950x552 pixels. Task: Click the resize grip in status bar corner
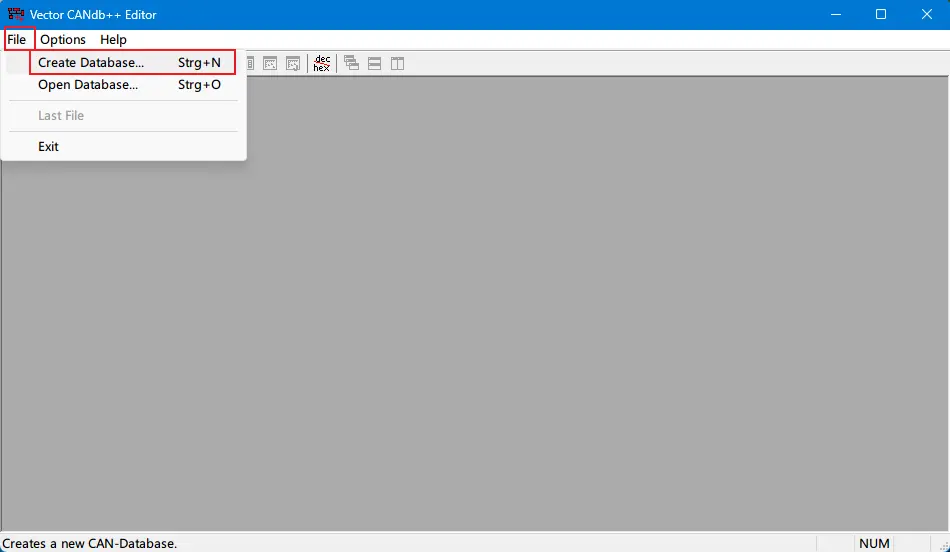pyautogui.click(x=943, y=545)
